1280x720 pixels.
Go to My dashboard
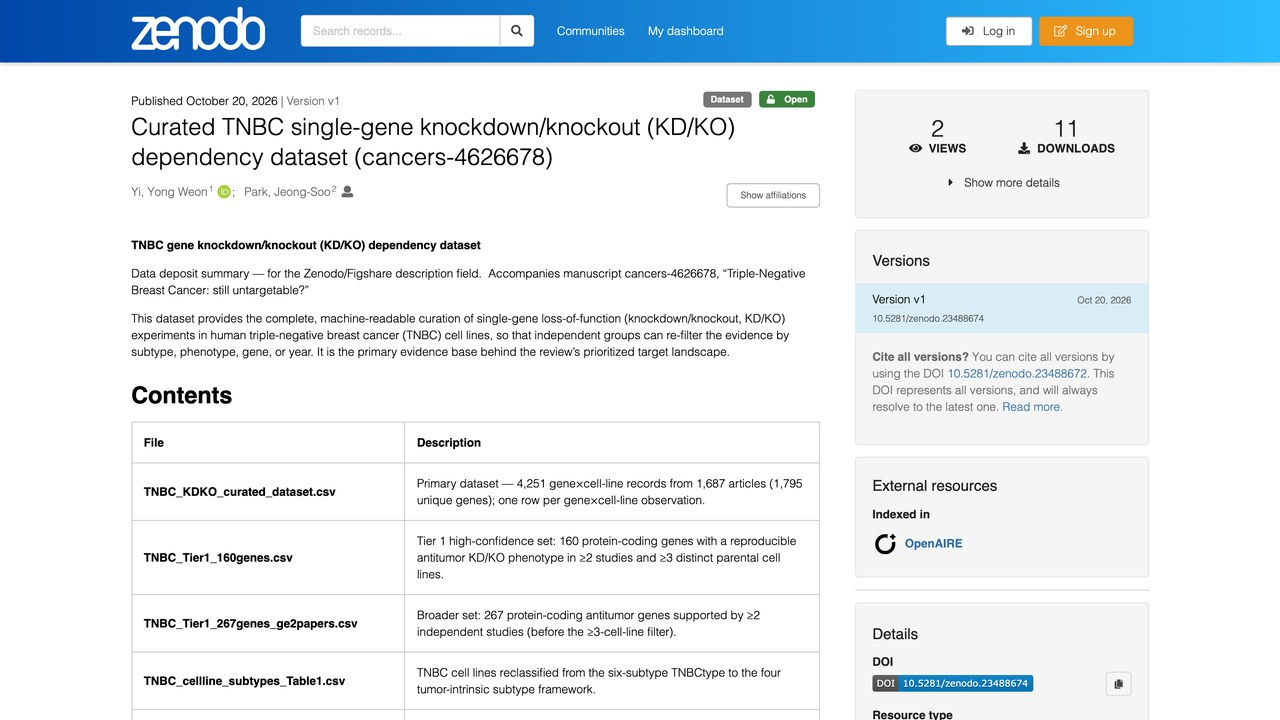686,31
